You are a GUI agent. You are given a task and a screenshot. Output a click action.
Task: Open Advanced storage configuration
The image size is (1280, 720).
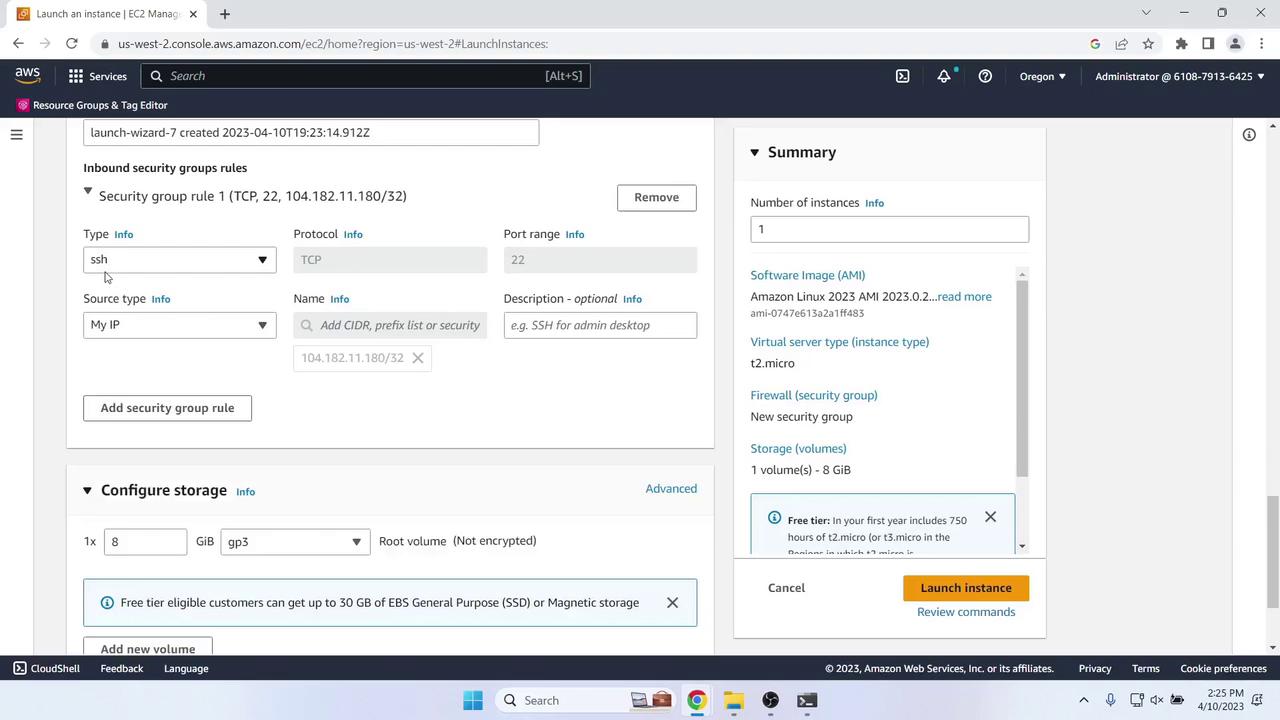(x=671, y=489)
